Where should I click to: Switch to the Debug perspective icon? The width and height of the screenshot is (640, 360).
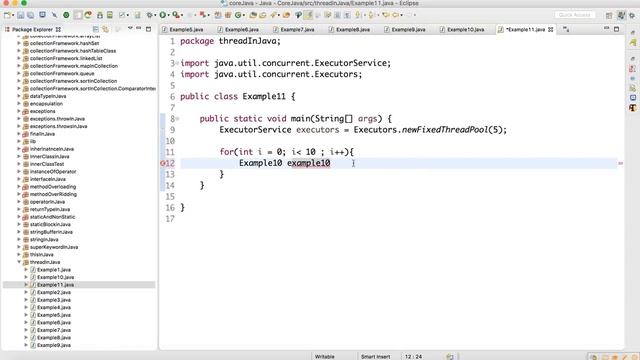632,15
